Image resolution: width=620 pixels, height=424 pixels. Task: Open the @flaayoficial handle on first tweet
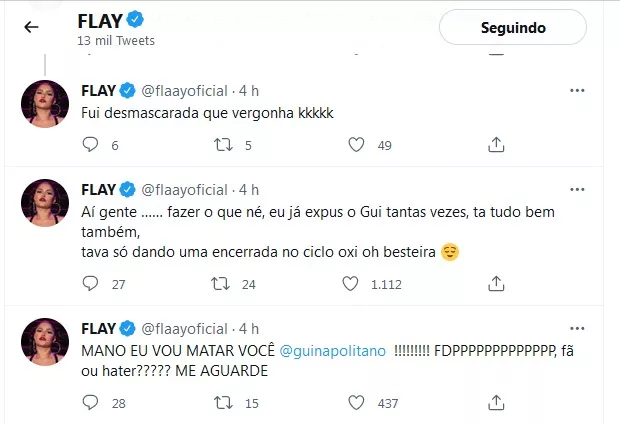(x=185, y=90)
